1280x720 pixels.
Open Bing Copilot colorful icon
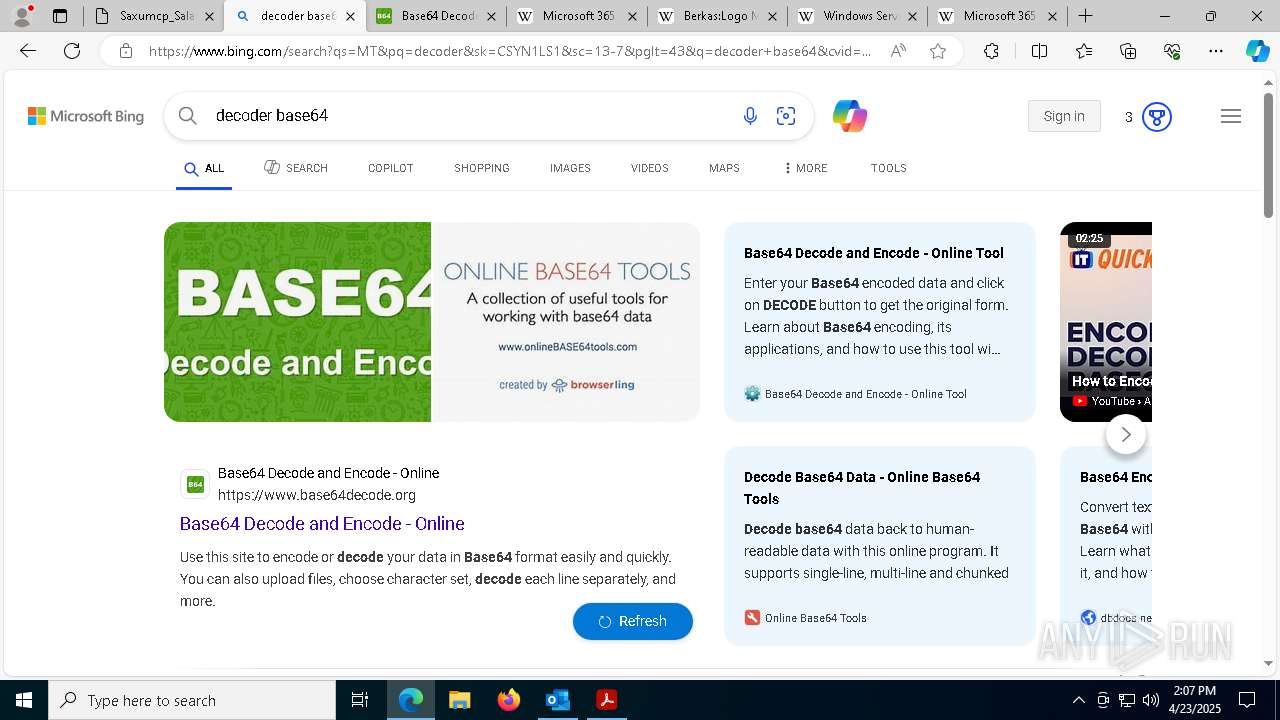coord(849,116)
